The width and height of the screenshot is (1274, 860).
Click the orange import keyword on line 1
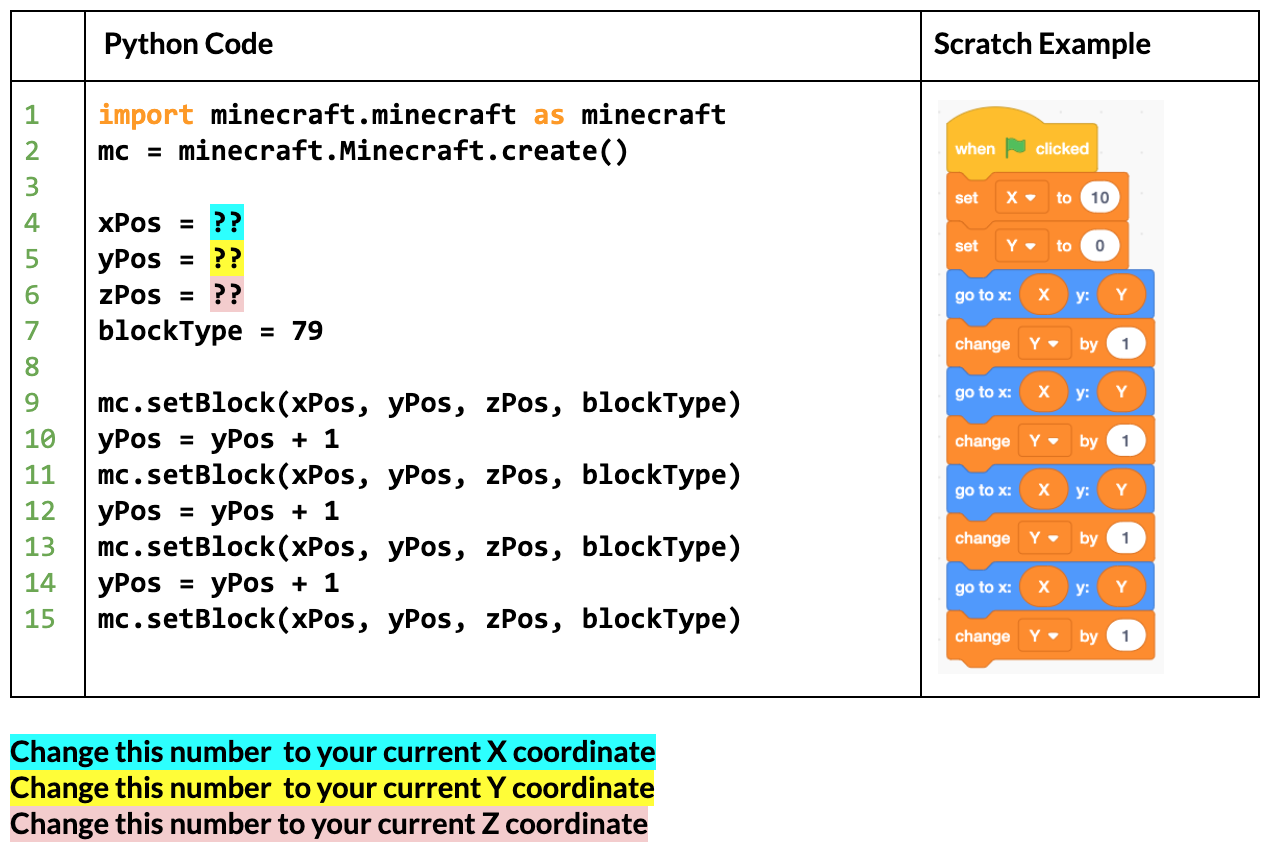coord(146,115)
